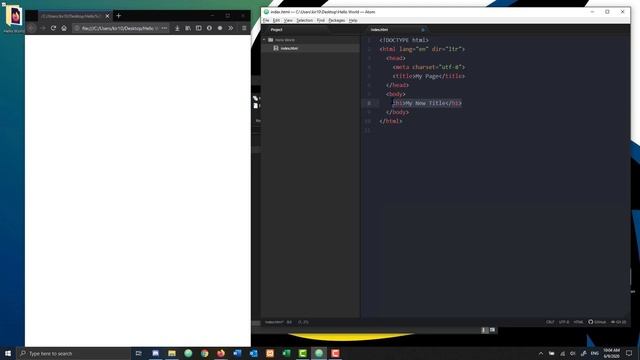The image size is (640, 360).
Task: Open Atom Find menu
Action: 321,20
